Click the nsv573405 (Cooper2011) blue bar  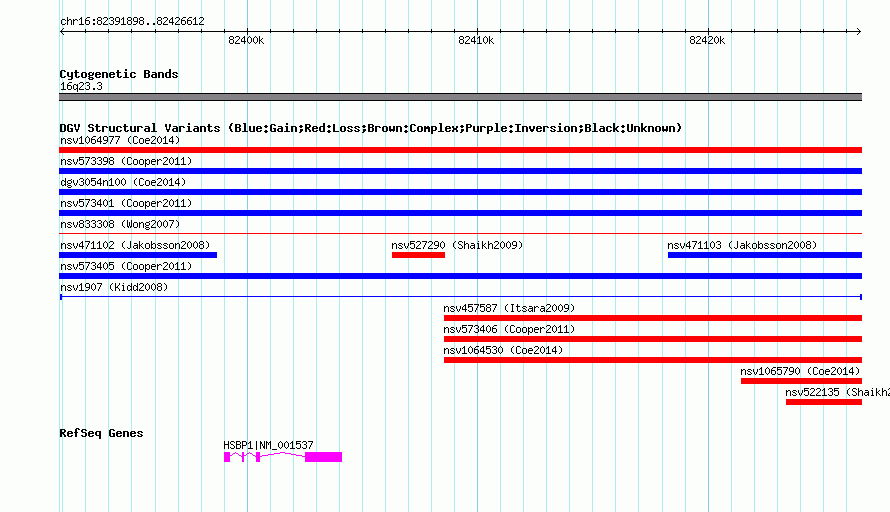coord(460,276)
